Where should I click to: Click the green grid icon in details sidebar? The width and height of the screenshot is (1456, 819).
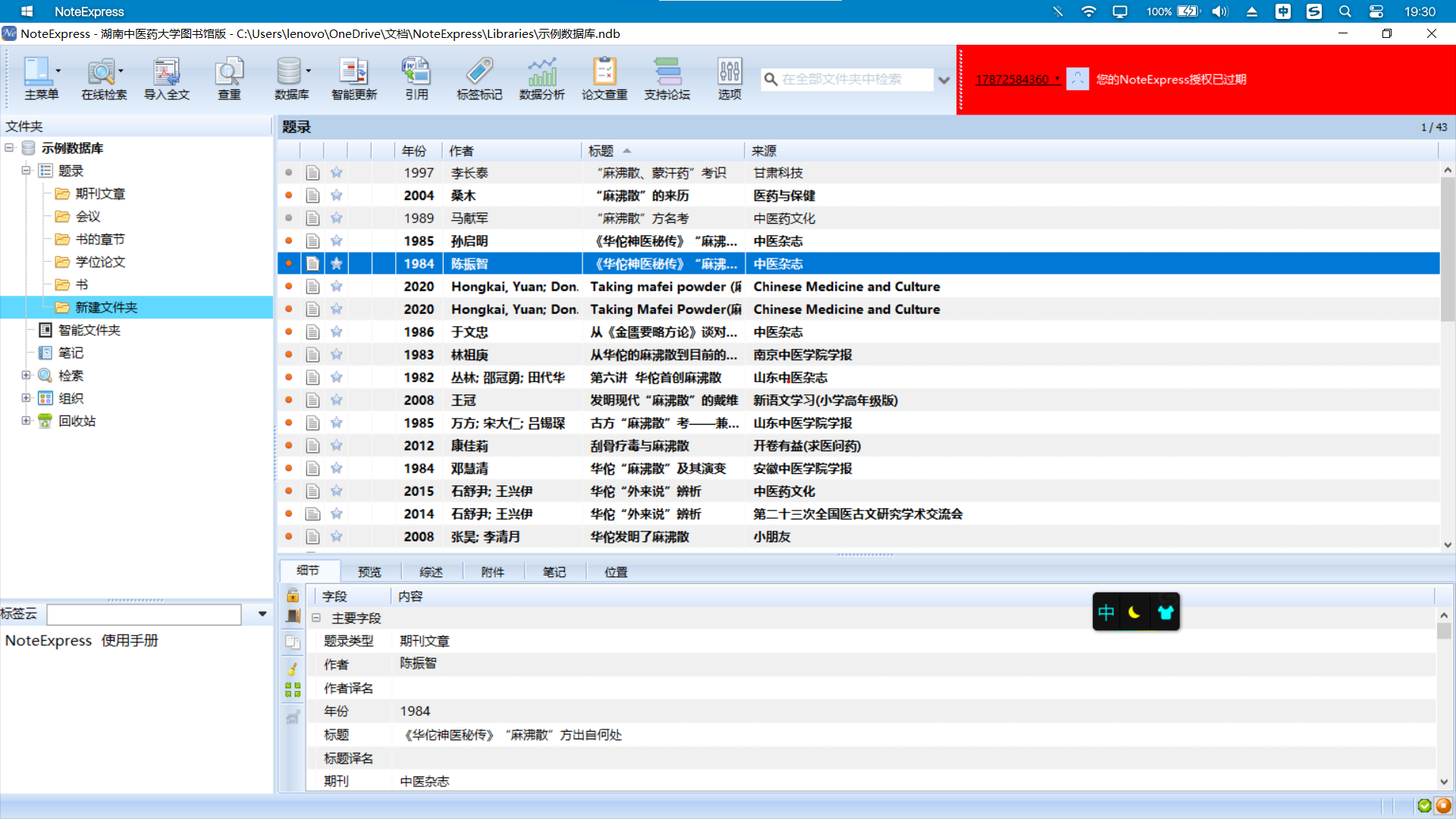click(x=293, y=689)
